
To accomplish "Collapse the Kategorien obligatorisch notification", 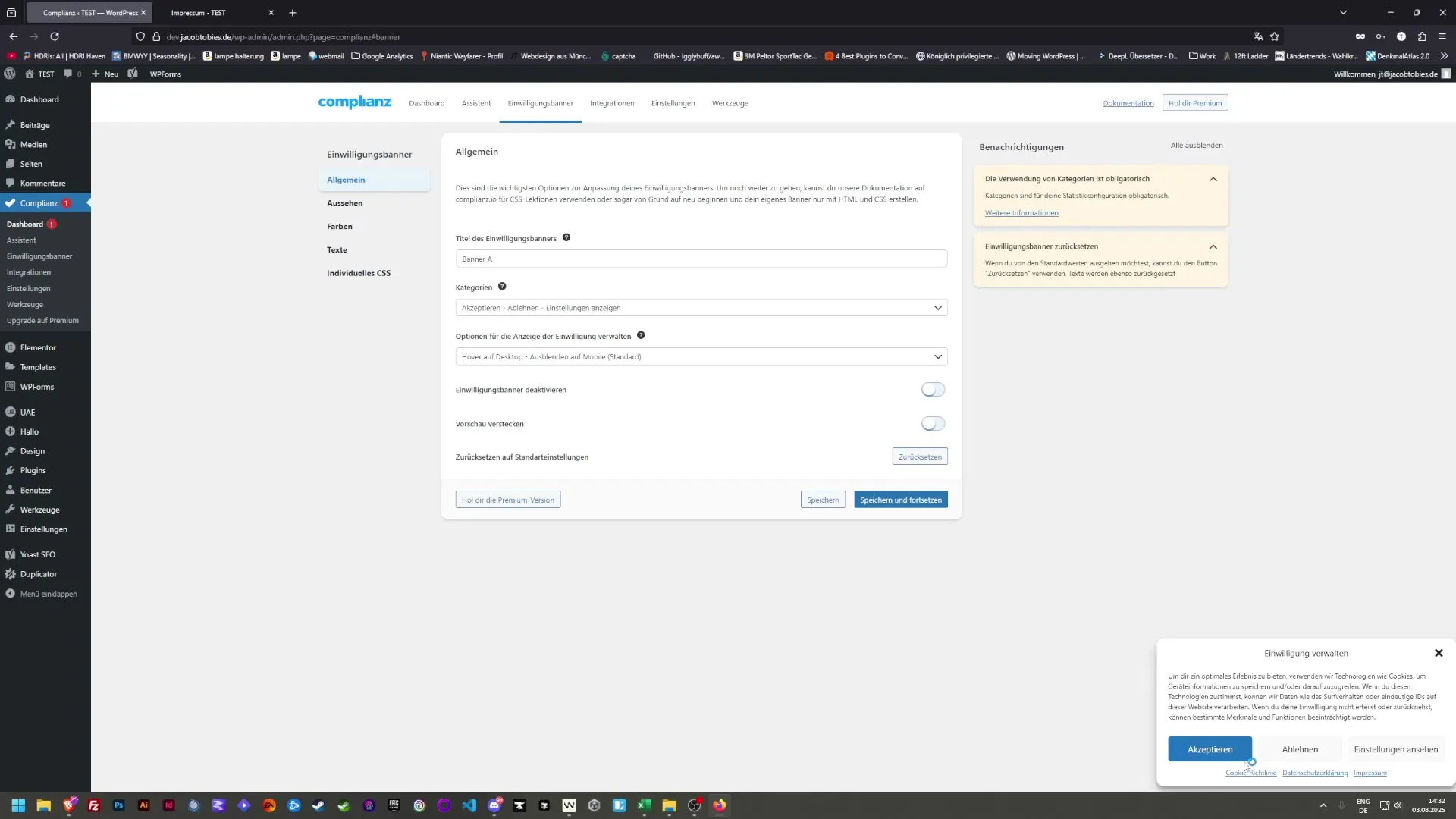I will coord(1213,179).
